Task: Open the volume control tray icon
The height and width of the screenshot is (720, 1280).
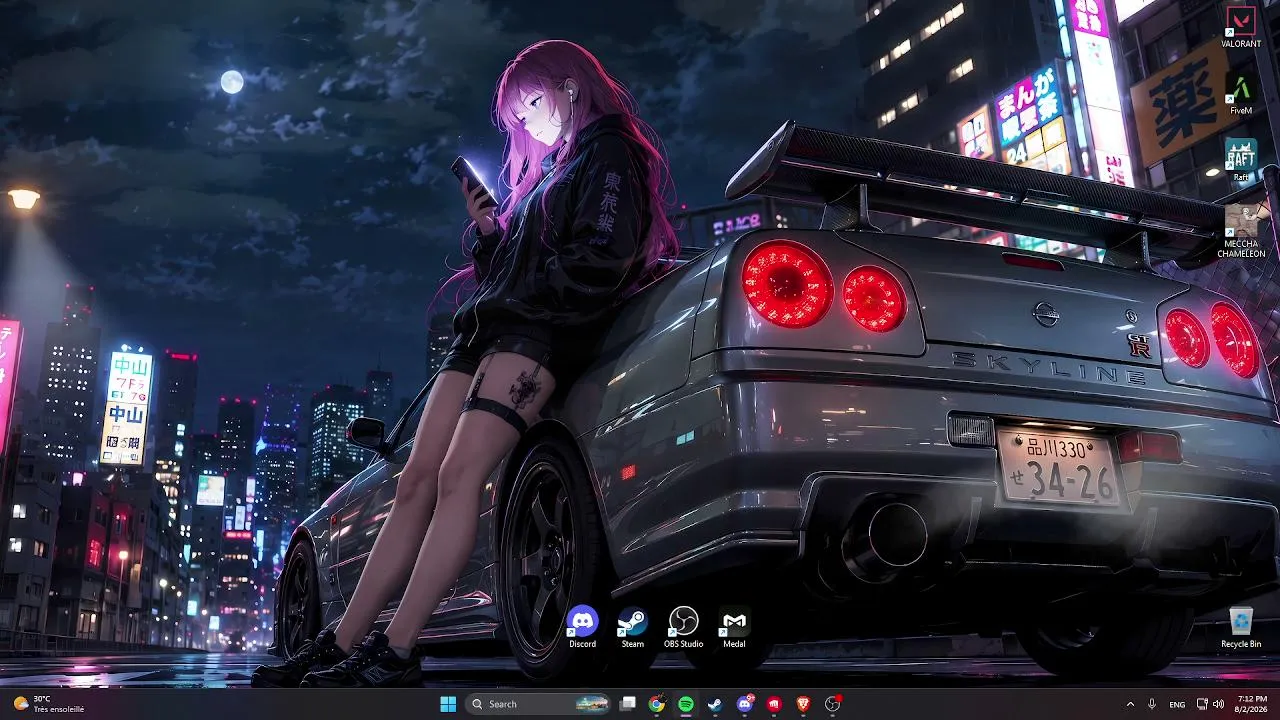Action: pos(1218,704)
